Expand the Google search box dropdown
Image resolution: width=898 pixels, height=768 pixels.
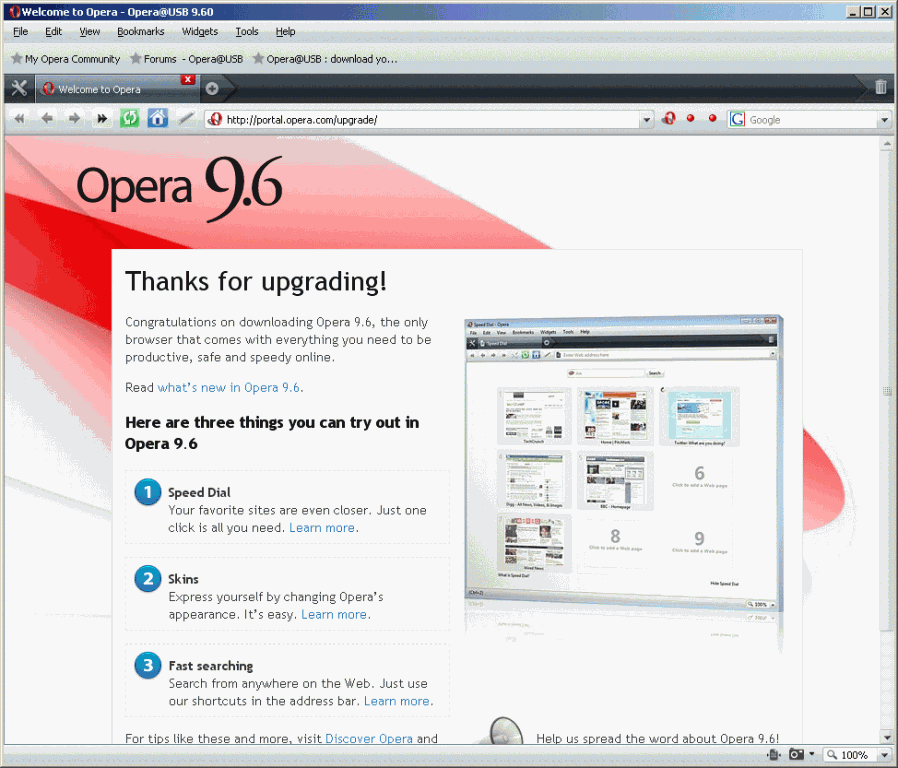(884, 120)
